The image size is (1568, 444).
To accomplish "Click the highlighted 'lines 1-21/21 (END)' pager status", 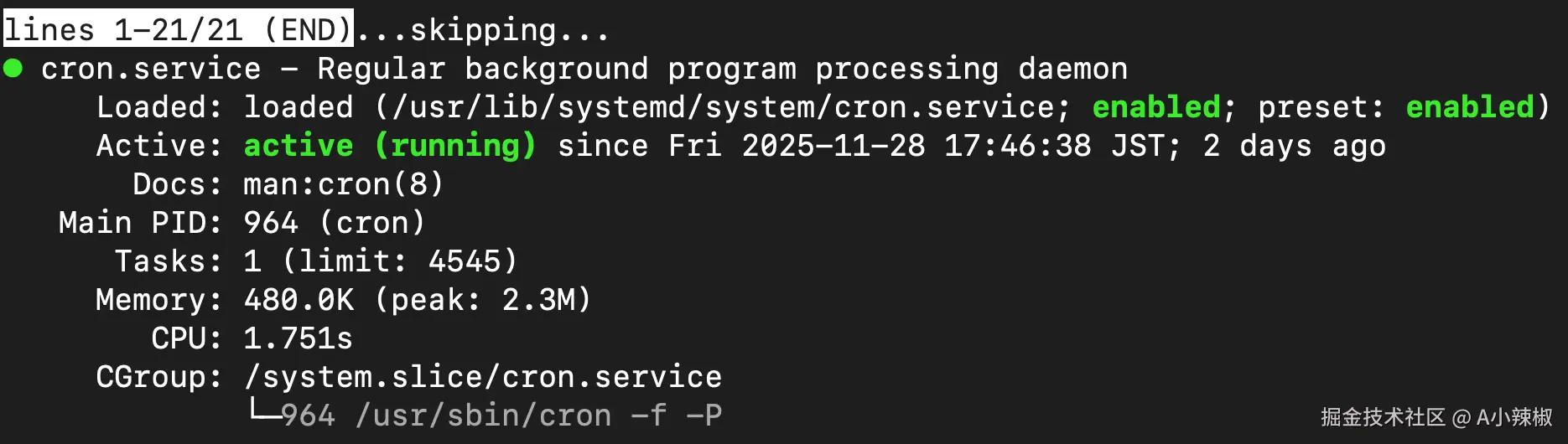I will click(x=178, y=30).
